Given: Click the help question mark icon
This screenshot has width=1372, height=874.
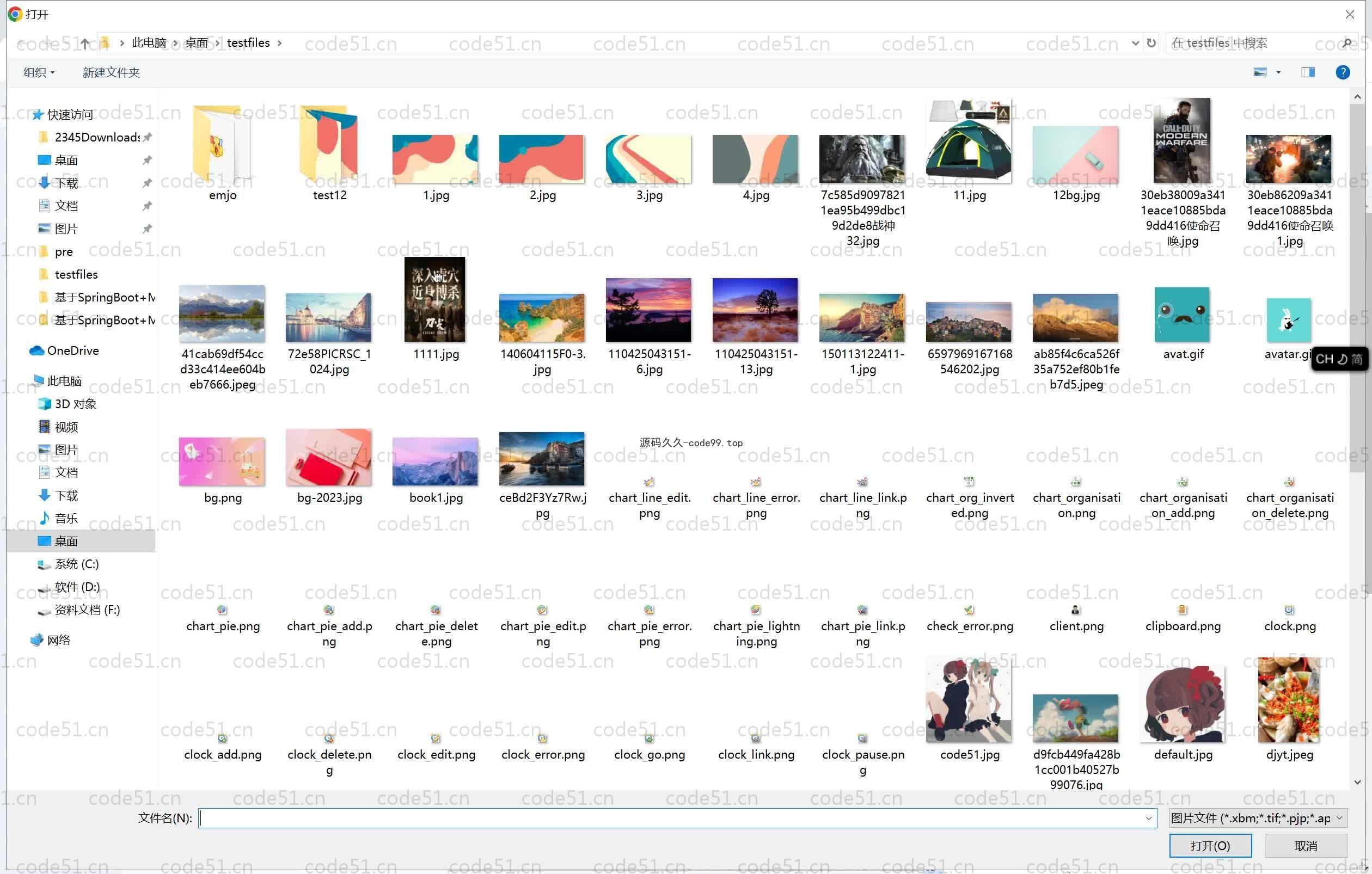Looking at the screenshot, I should click(1343, 72).
